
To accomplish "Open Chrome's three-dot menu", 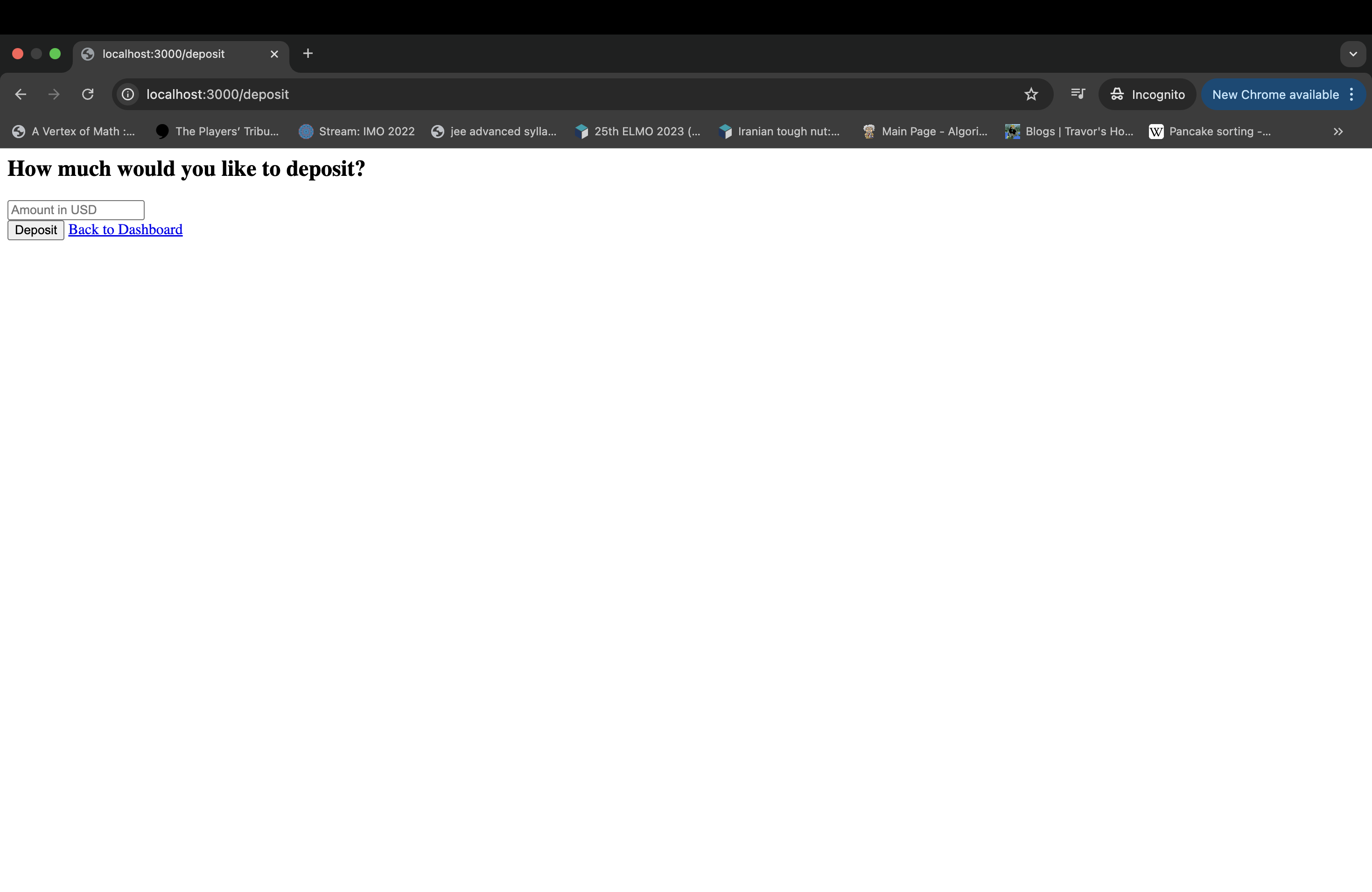I will (x=1351, y=95).
